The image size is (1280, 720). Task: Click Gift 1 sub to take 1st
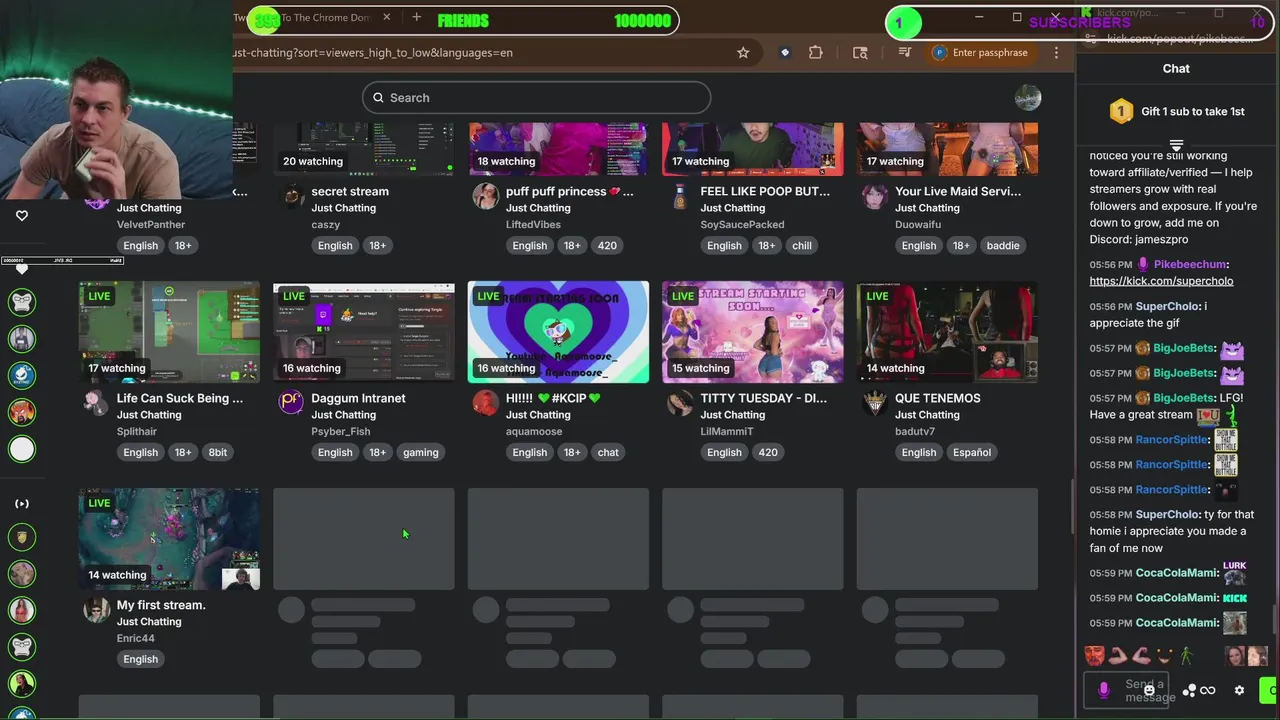(1177, 112)
